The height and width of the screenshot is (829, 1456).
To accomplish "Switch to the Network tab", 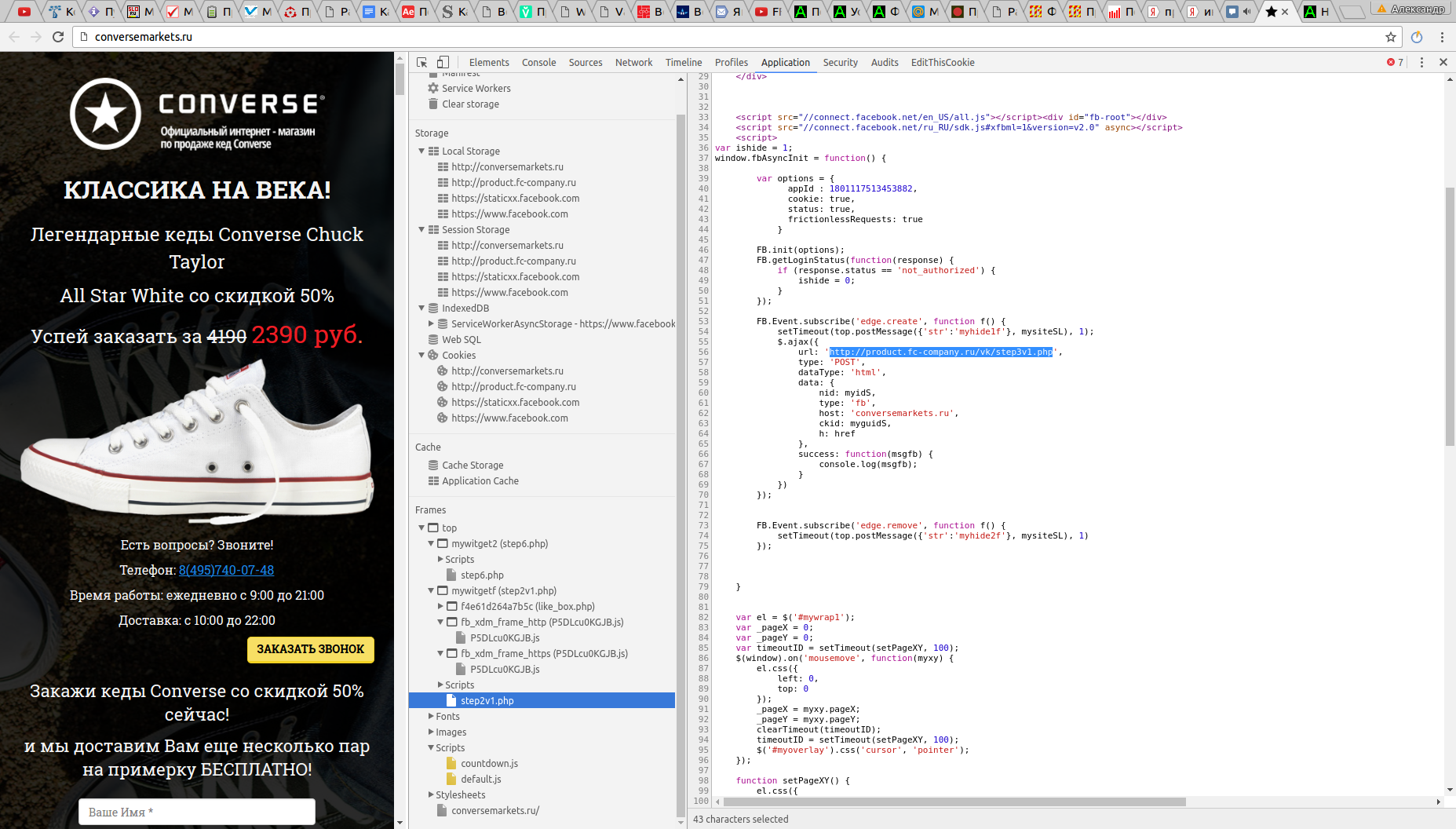I will click(x=633, y=62).
